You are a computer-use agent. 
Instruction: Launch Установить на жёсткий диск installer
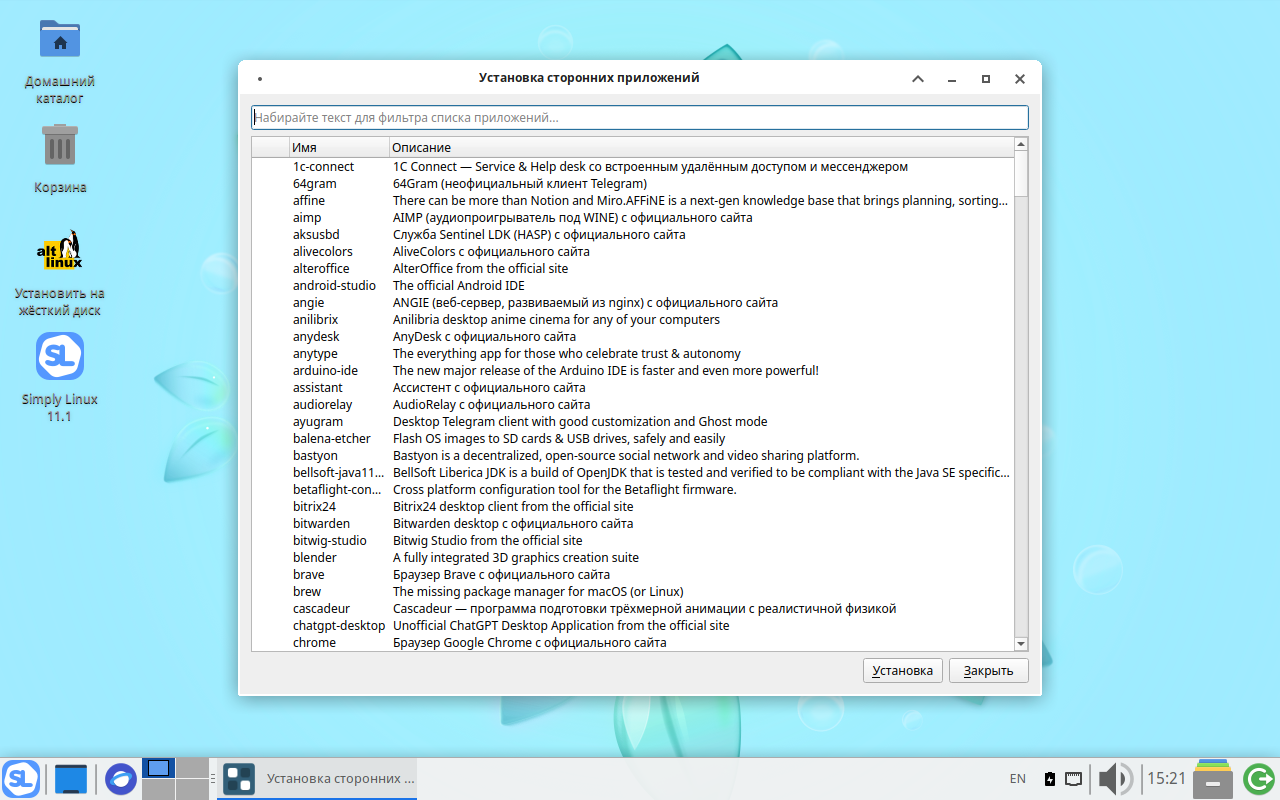click(x=59, y=250)
